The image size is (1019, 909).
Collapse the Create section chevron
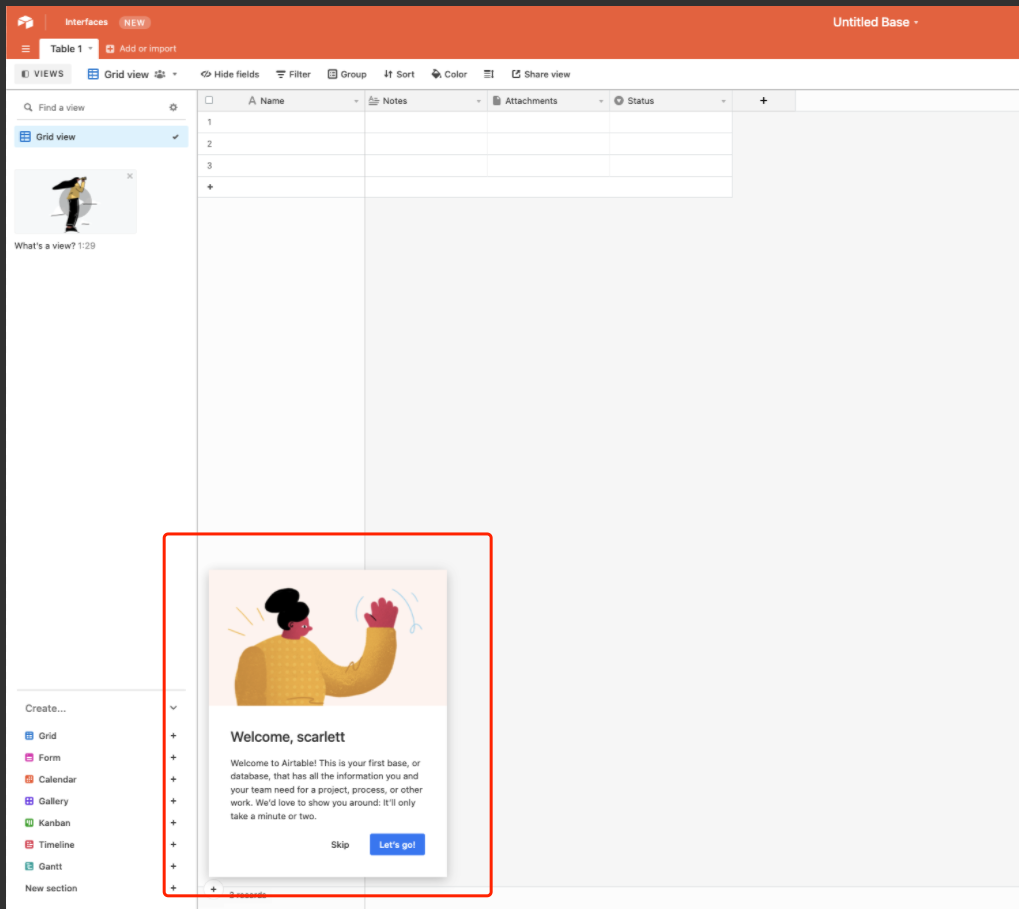tap(174, 708)
